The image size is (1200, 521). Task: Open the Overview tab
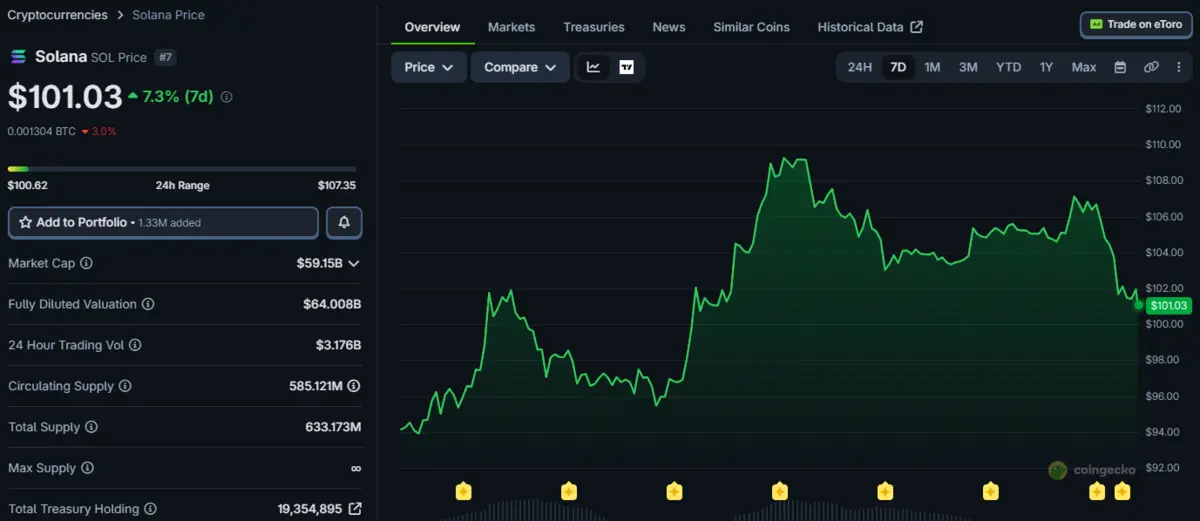pyautogui.click(x=432, y=27)
